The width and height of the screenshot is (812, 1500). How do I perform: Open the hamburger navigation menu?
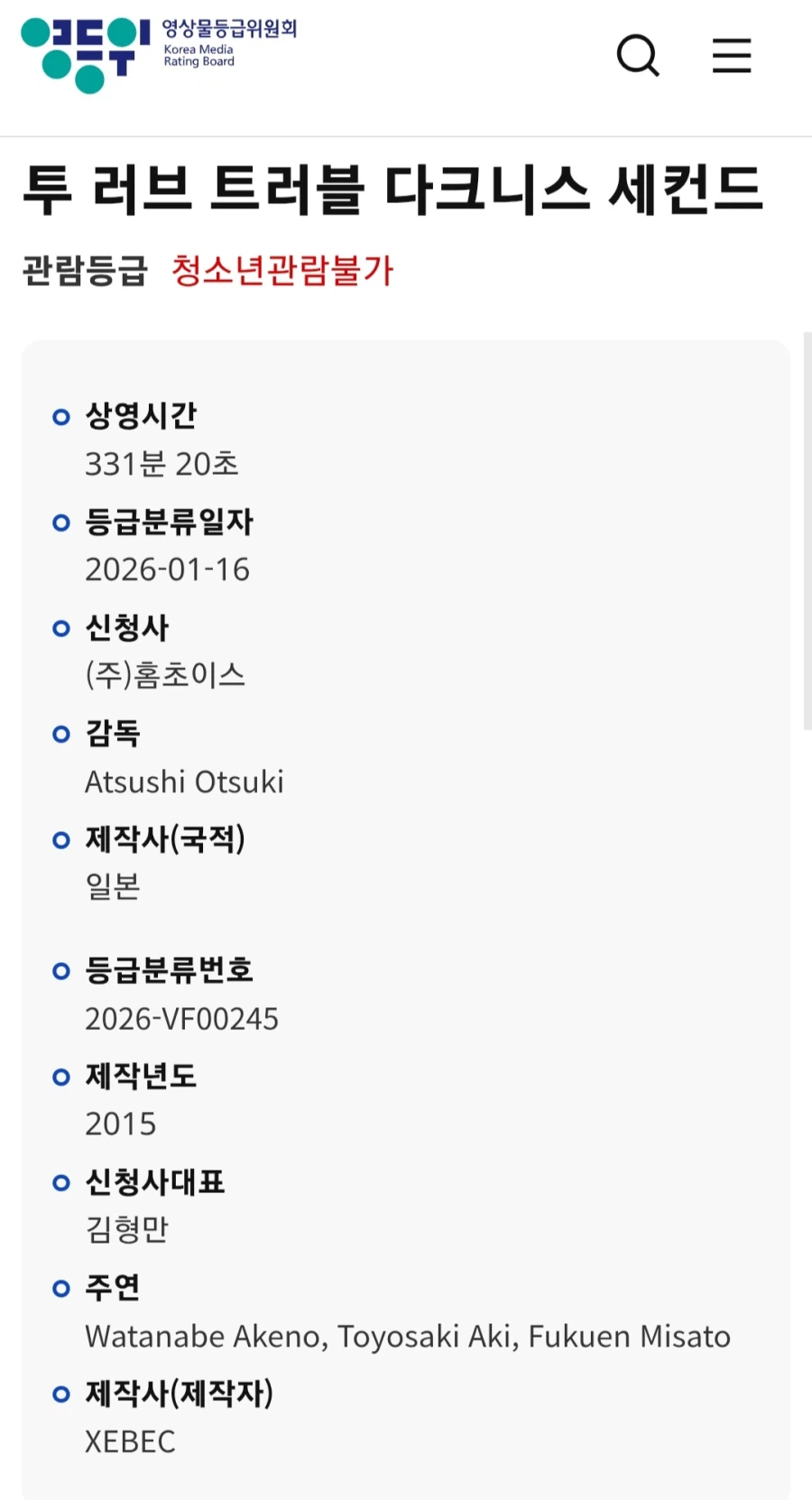click(x=731, y=56)
